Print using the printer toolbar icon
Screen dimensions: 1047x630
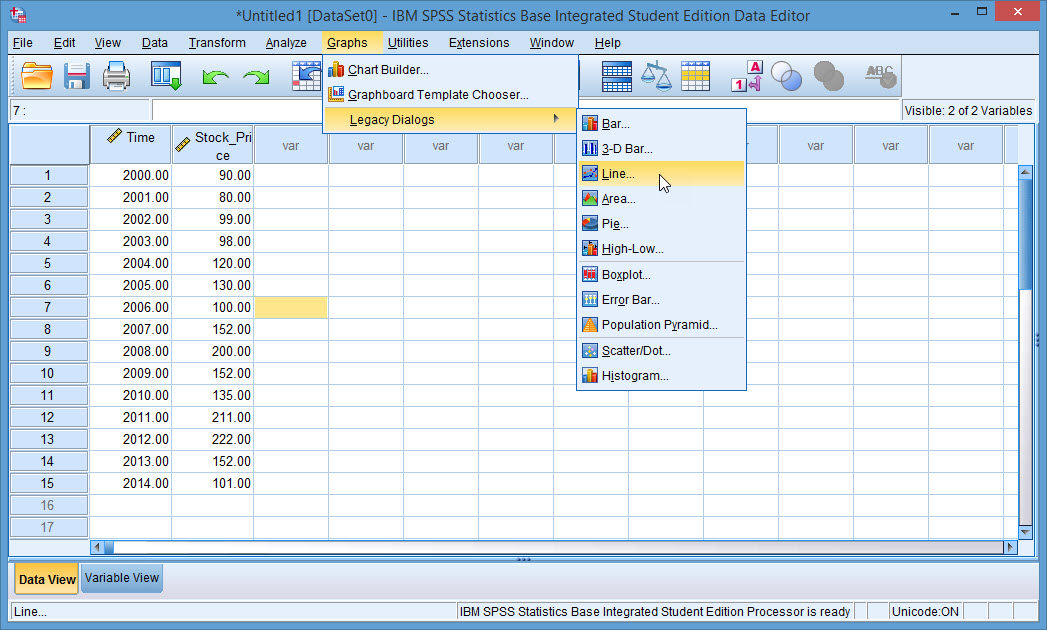(116, 75)
